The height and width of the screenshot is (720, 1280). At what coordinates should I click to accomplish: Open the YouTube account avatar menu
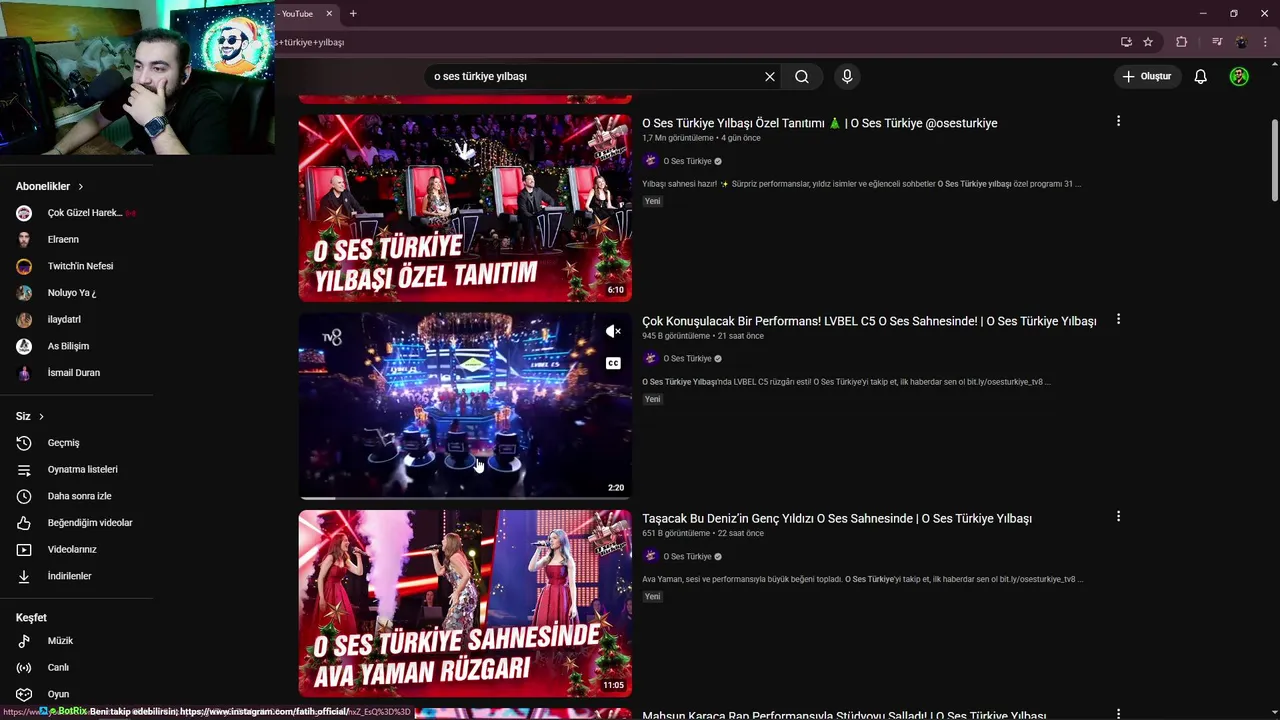pyautogui.click(x=1239, y=77)
